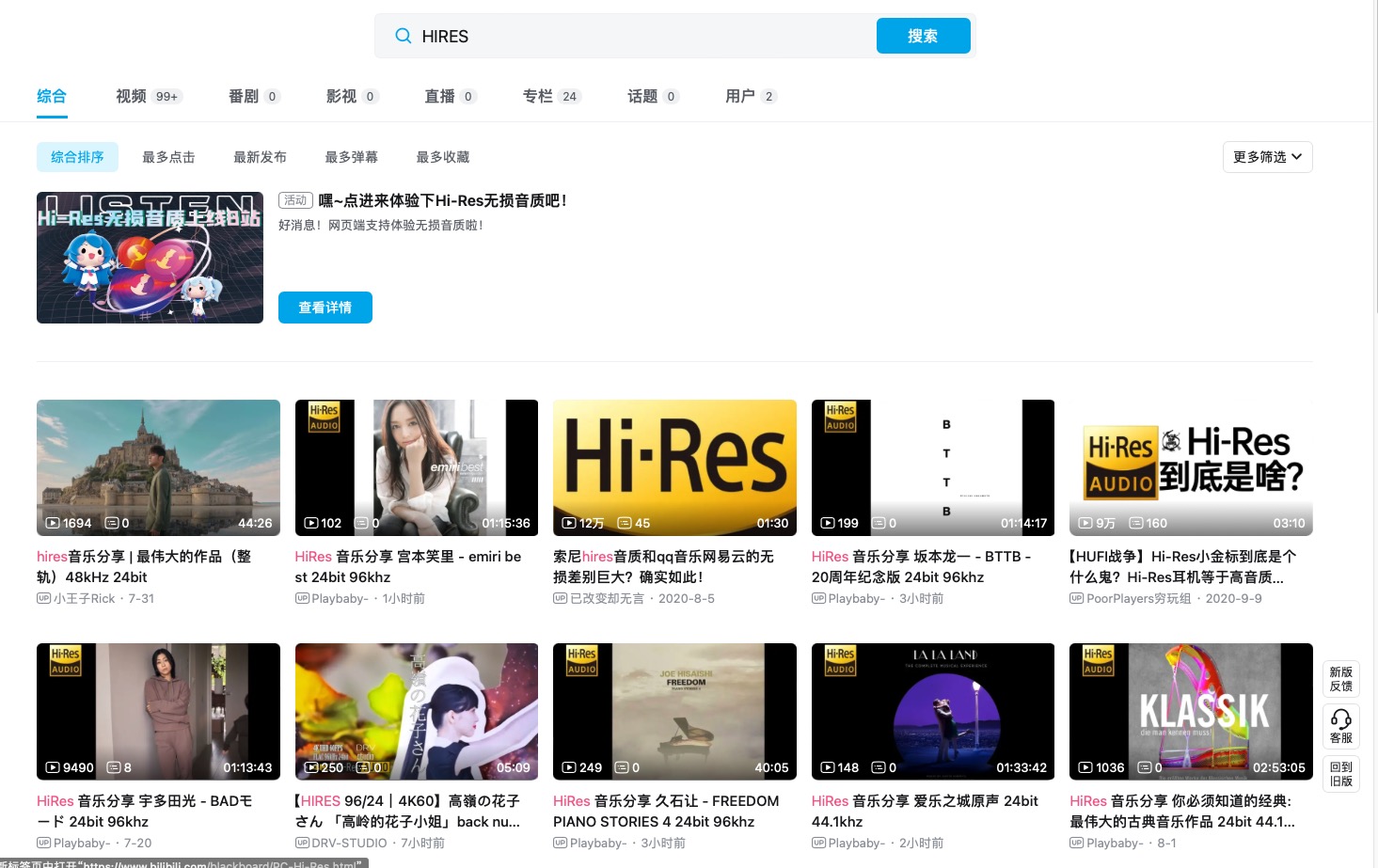The height and width of the screenshot is (868, 1378).
Task: Click title HiRes 音乐分享 坂本龙一 BTTB
Action: (921, 567)
